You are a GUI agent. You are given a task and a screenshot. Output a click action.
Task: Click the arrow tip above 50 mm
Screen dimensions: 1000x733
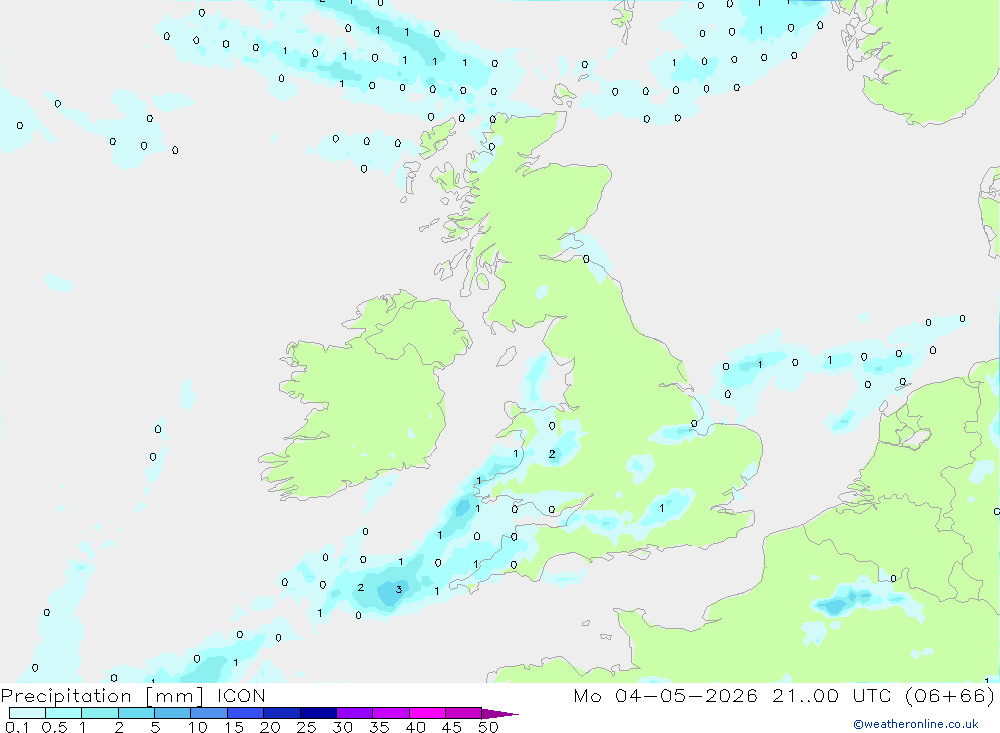500,714
